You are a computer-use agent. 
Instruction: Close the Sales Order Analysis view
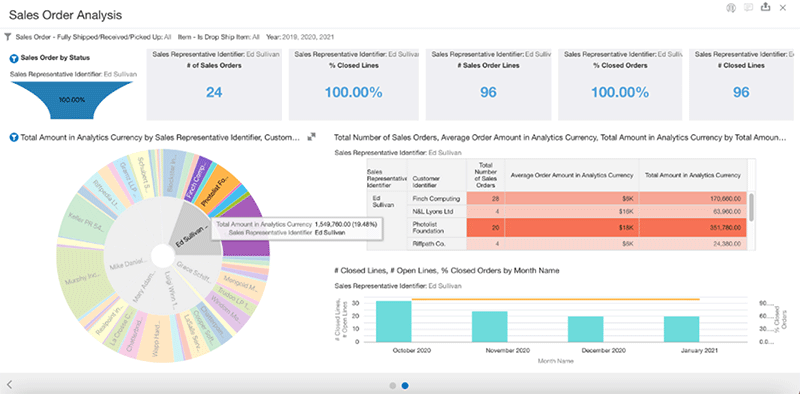point(783,8)
